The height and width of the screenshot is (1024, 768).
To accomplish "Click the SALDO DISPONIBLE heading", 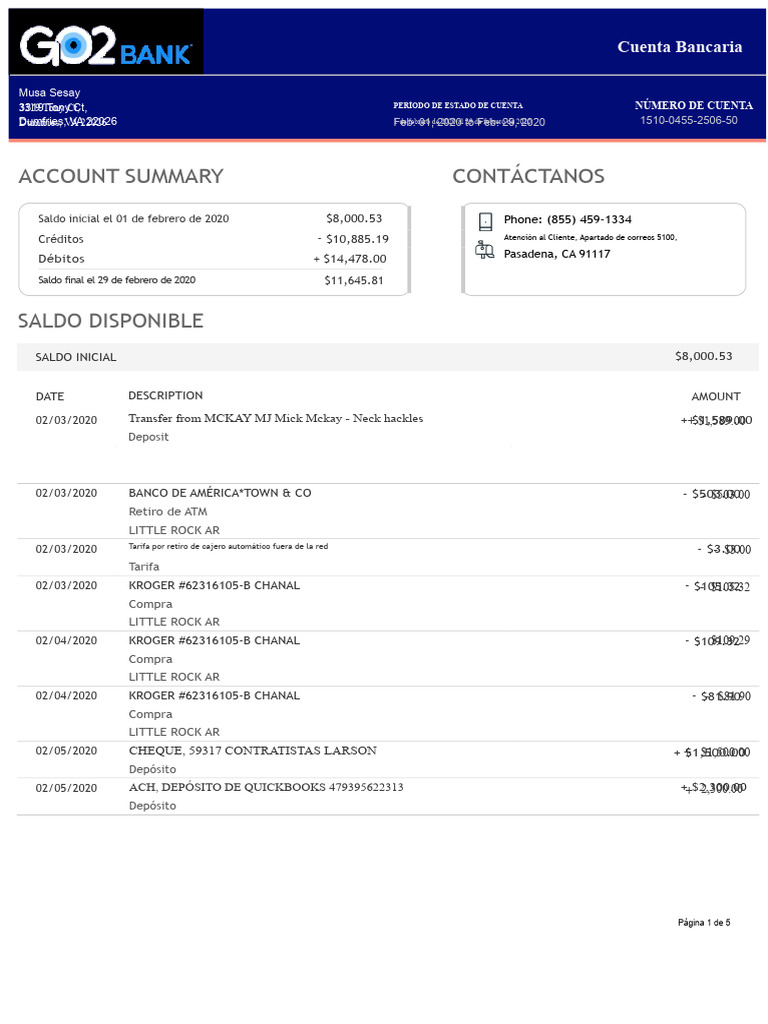I will [111, 321].
